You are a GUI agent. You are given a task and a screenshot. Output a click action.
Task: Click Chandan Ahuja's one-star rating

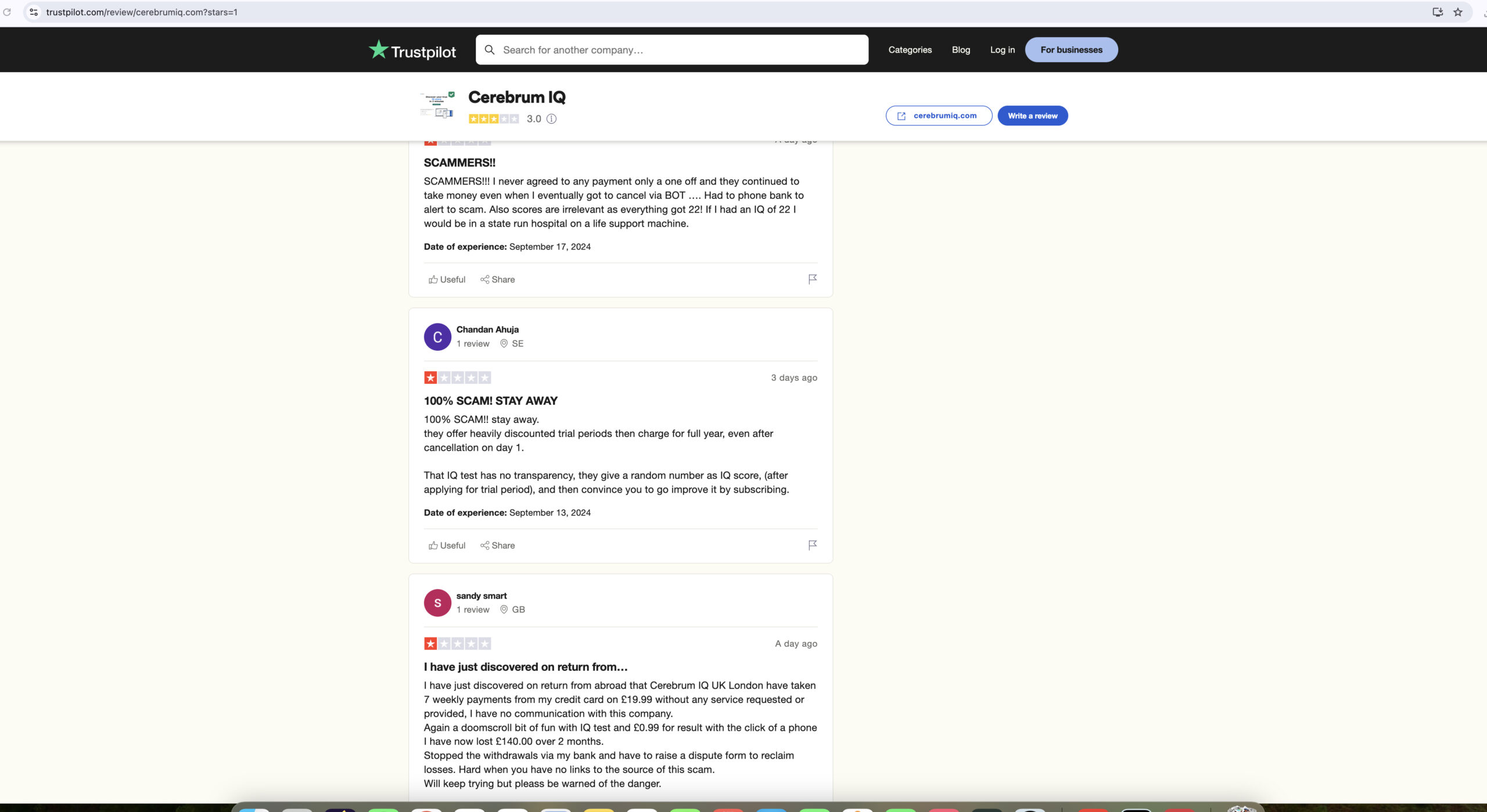457,378
